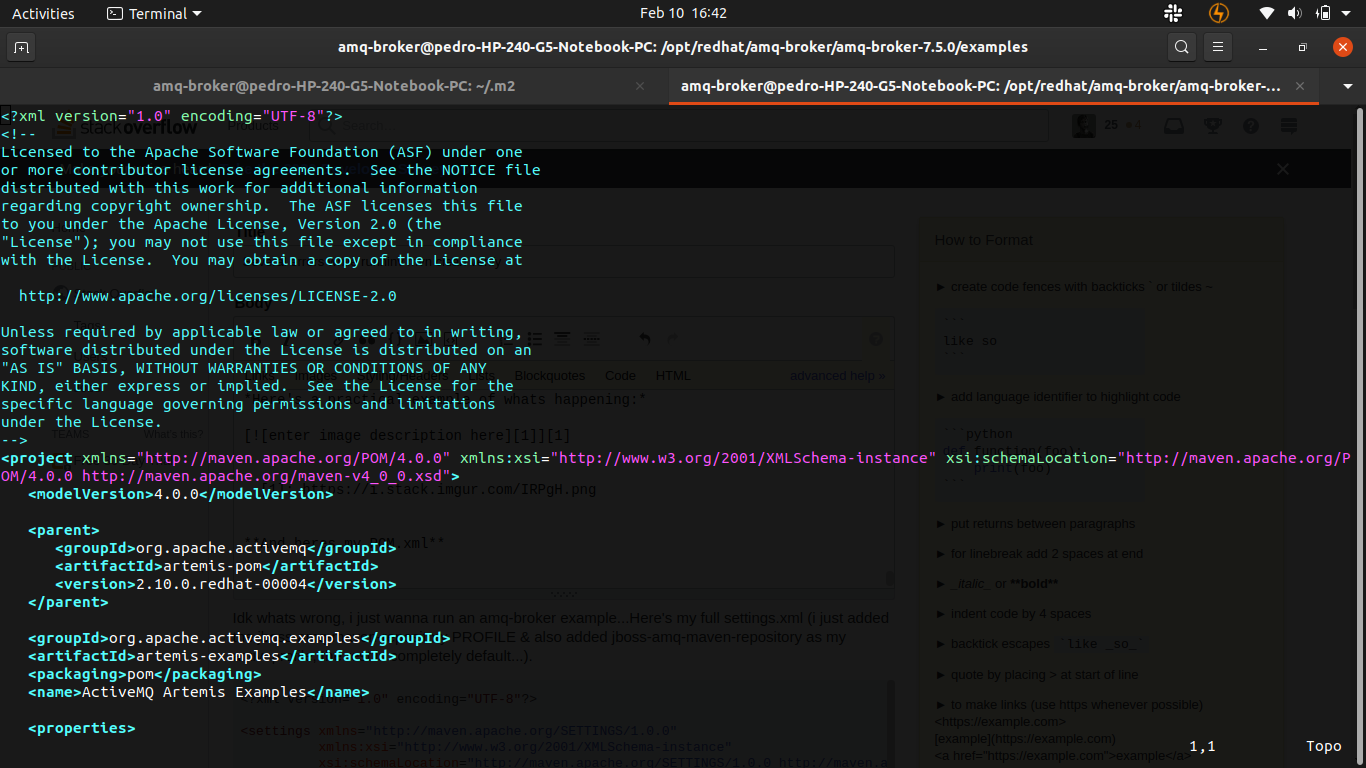Click the terminal window title bar path text
Screen dimensions: 1366x768
click(683, 47)
